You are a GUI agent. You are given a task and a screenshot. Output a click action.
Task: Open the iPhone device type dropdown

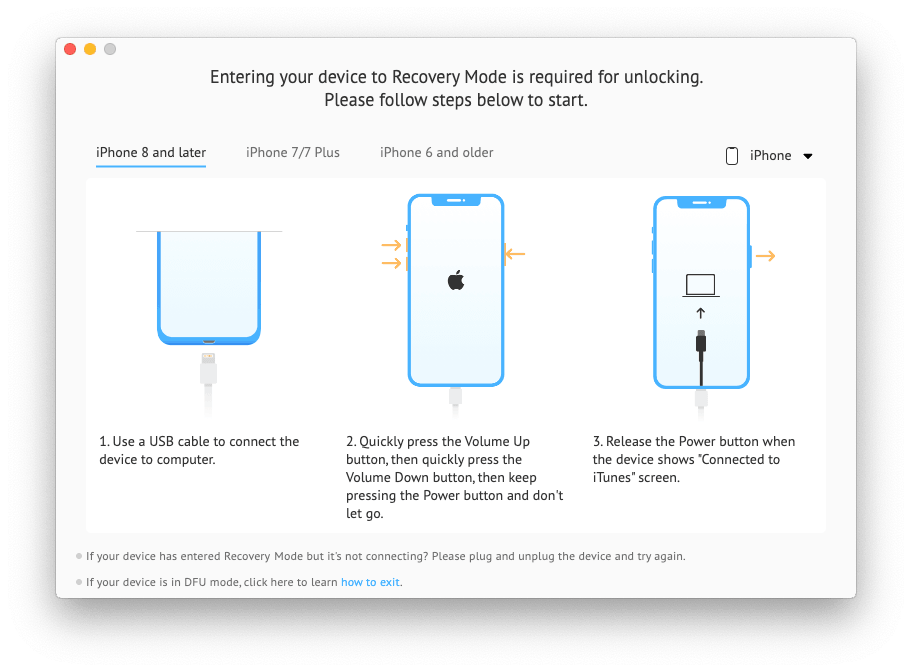772,155
